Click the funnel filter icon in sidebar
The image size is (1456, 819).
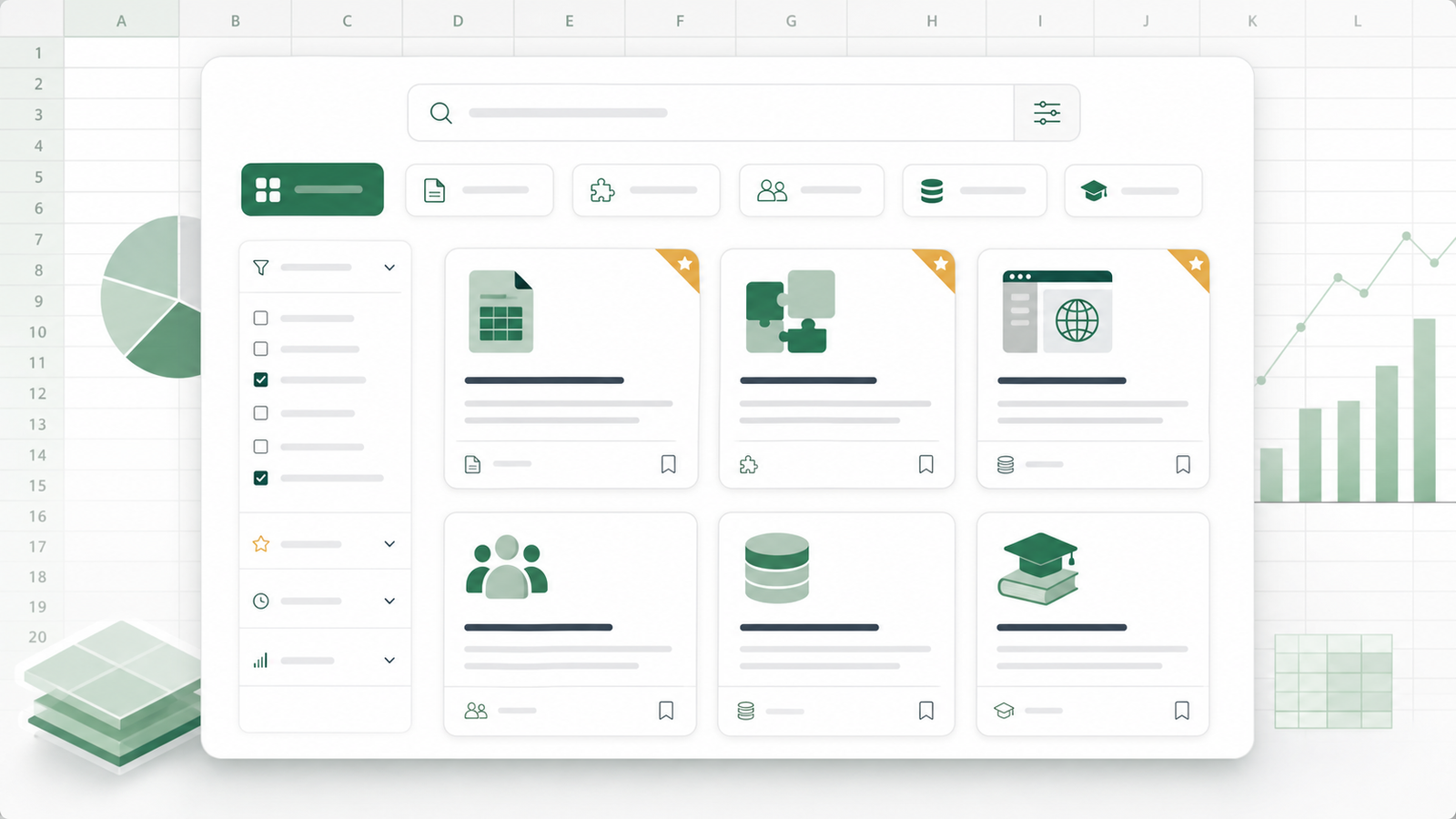click(x=261, y=268)
